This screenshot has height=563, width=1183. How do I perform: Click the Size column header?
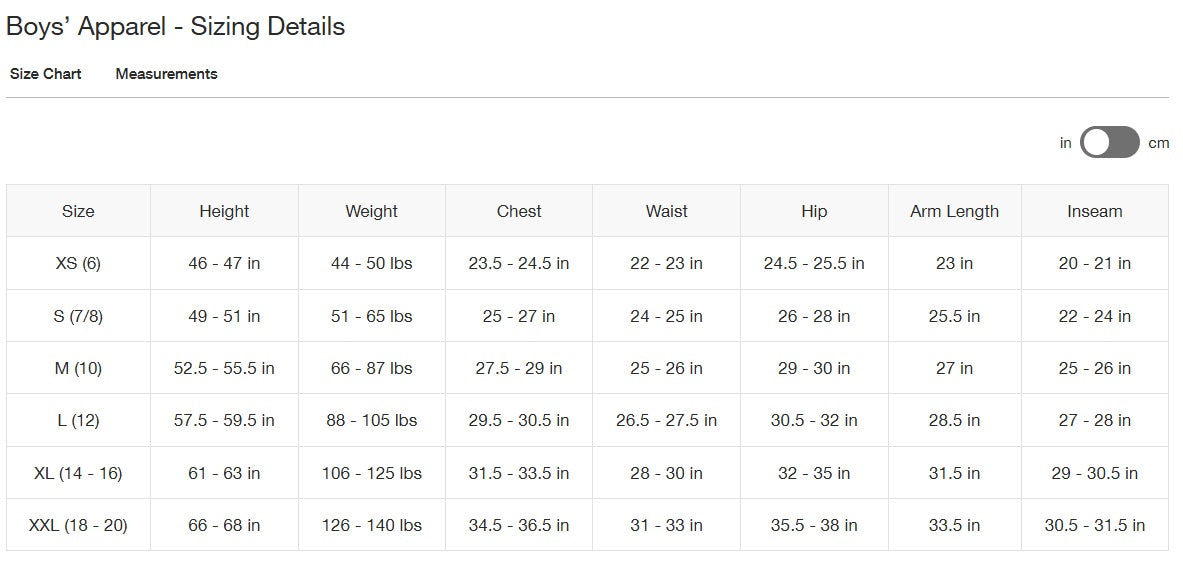point(78,211)
